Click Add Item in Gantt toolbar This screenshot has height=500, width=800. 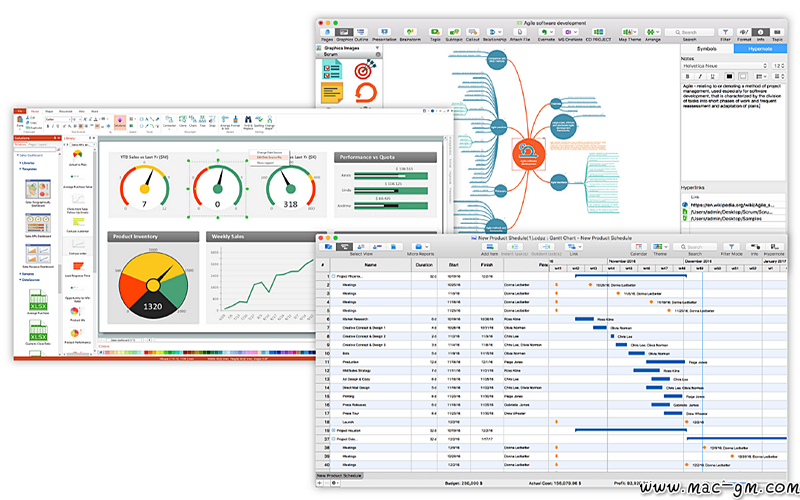tap(490, 246)
